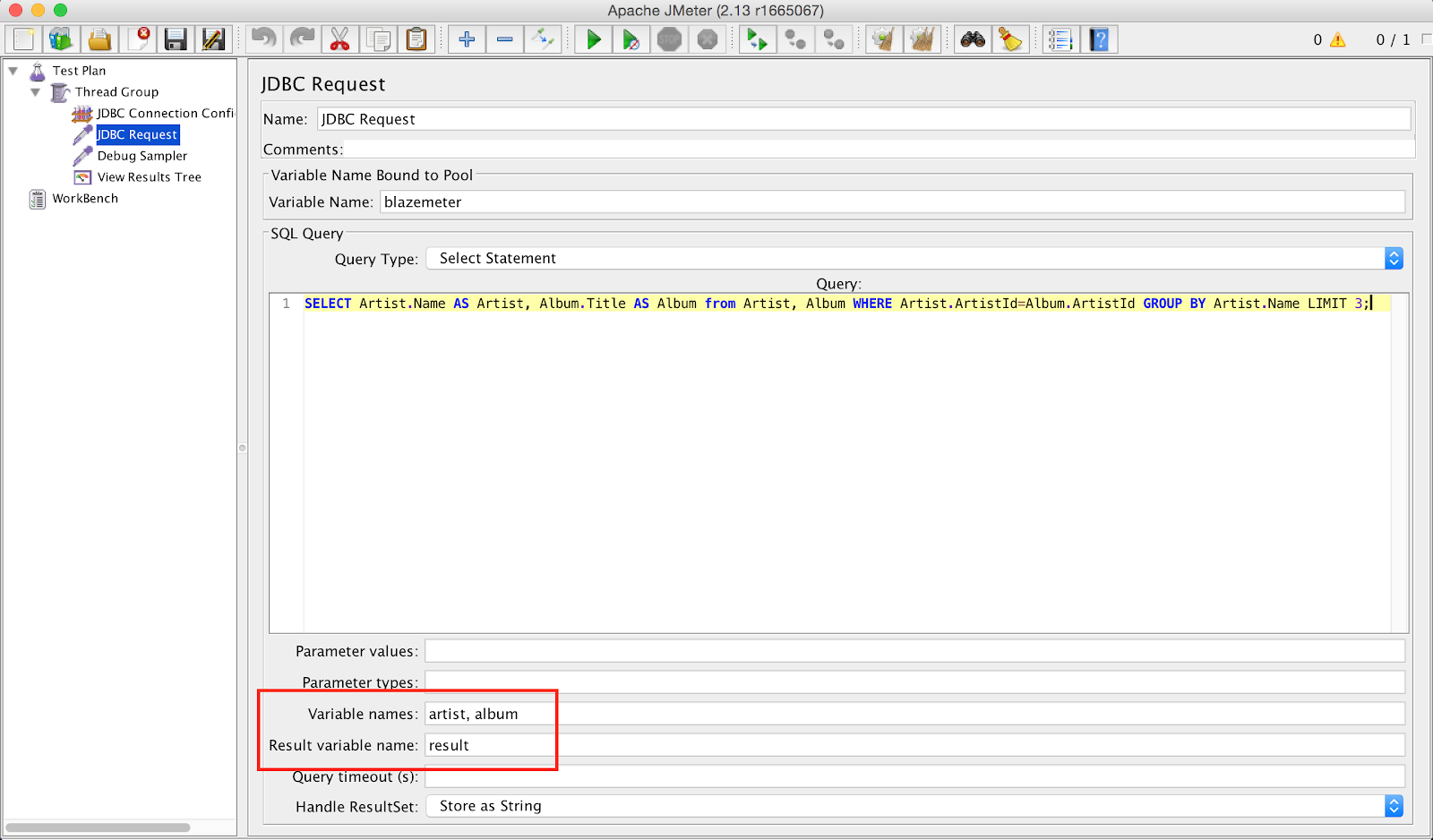1433x840 pixels.
Task: Select Thread Group in the tree
Action: pos(116,91)
